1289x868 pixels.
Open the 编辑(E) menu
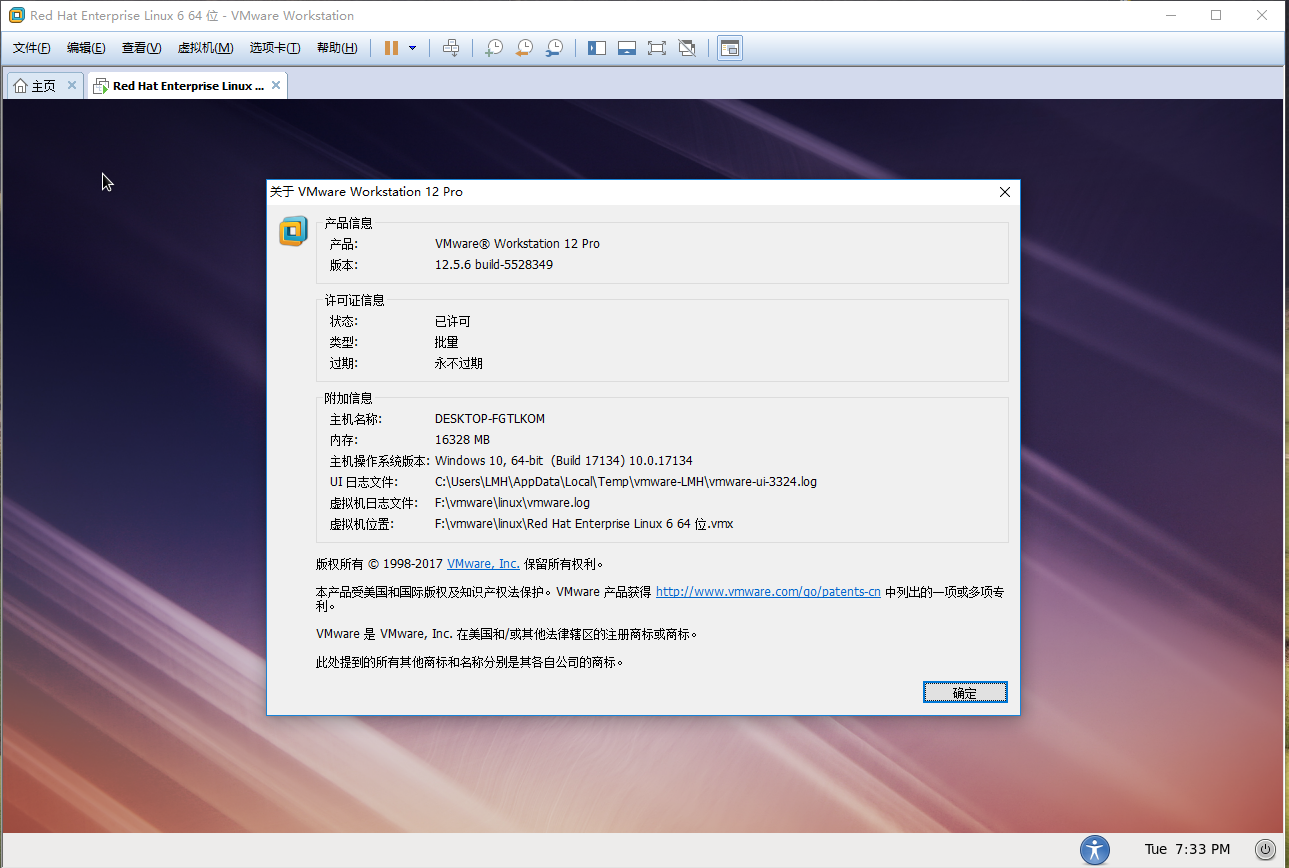pos(86,48)
